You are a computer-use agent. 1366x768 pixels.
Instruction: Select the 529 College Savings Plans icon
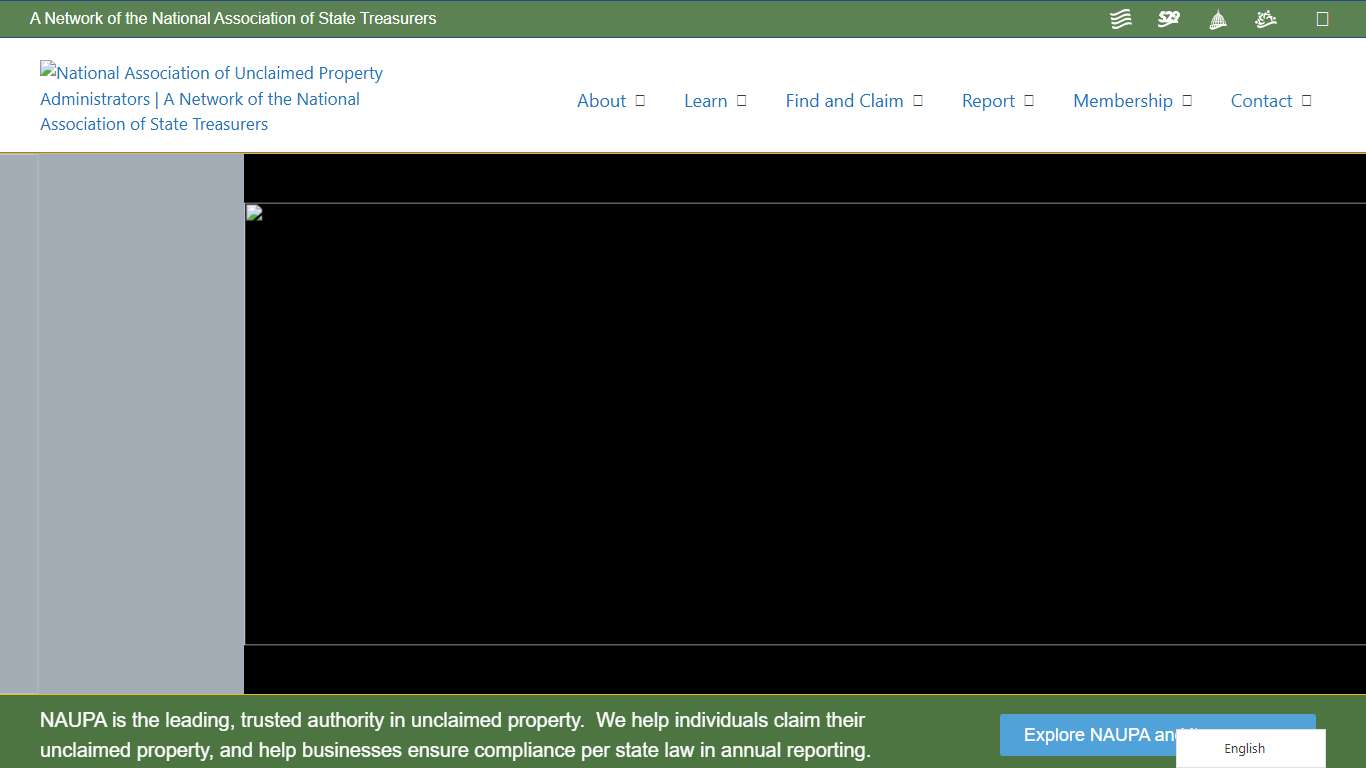tap(1168, 18)
